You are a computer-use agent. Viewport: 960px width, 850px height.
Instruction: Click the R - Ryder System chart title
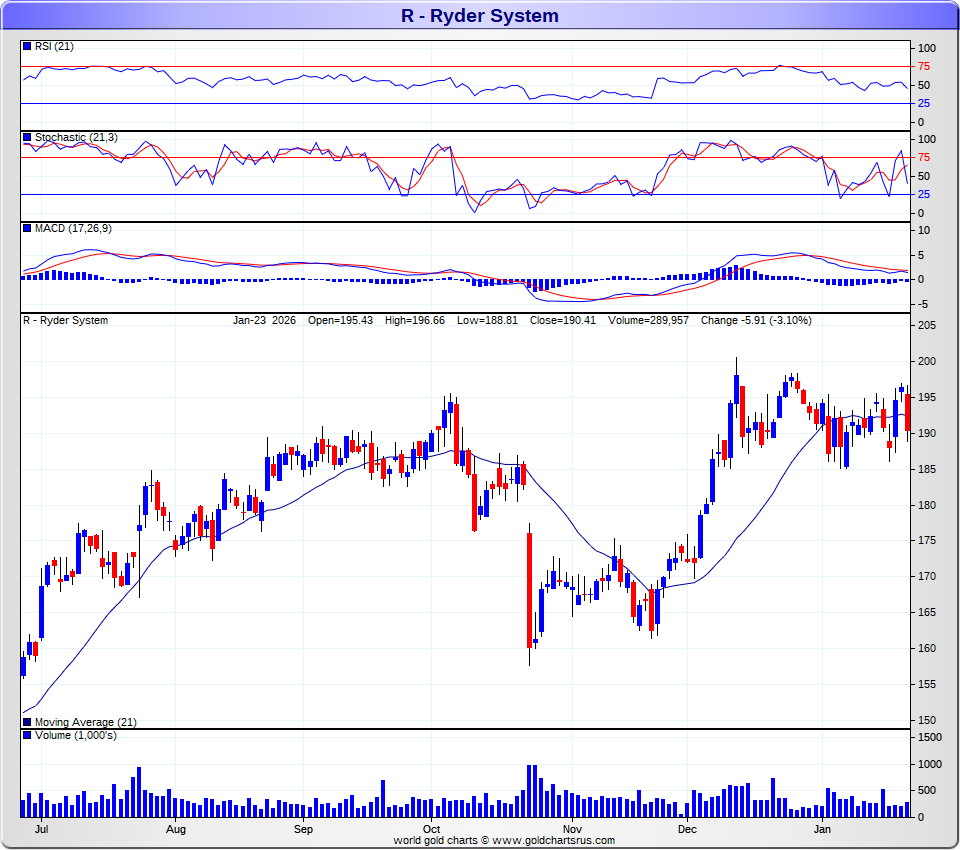click(479, 15)
